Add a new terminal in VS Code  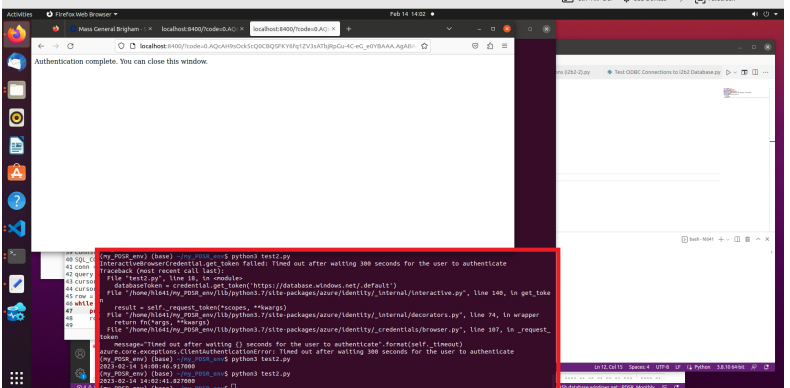(x=721, y=239)
